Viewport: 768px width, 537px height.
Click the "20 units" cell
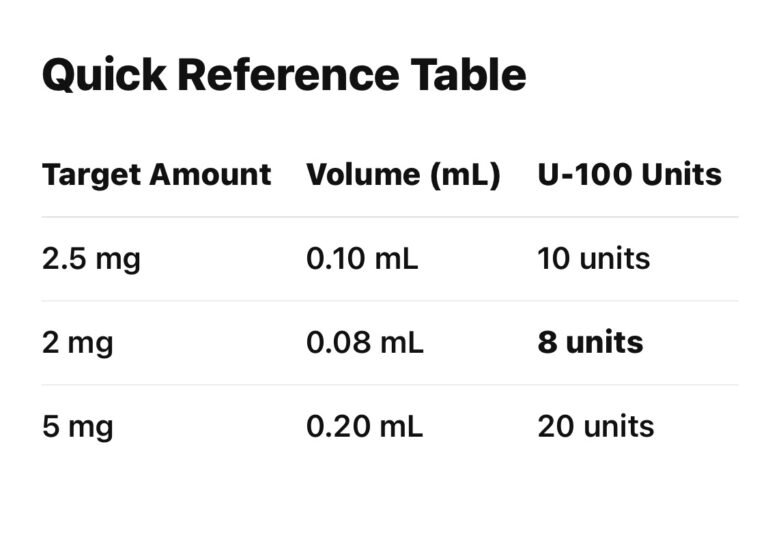point(595,427)
